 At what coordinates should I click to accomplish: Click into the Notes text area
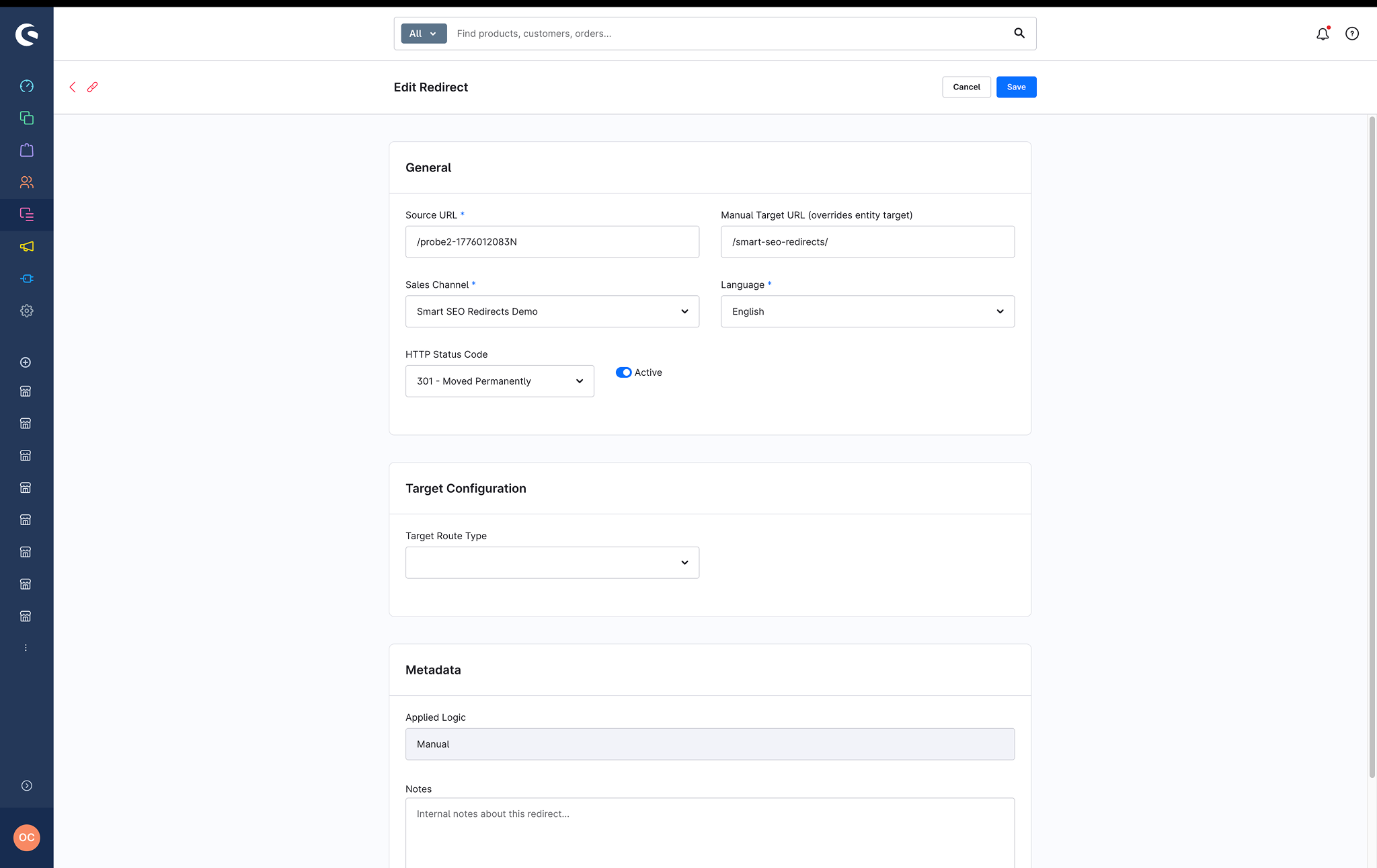pos(710,832)
